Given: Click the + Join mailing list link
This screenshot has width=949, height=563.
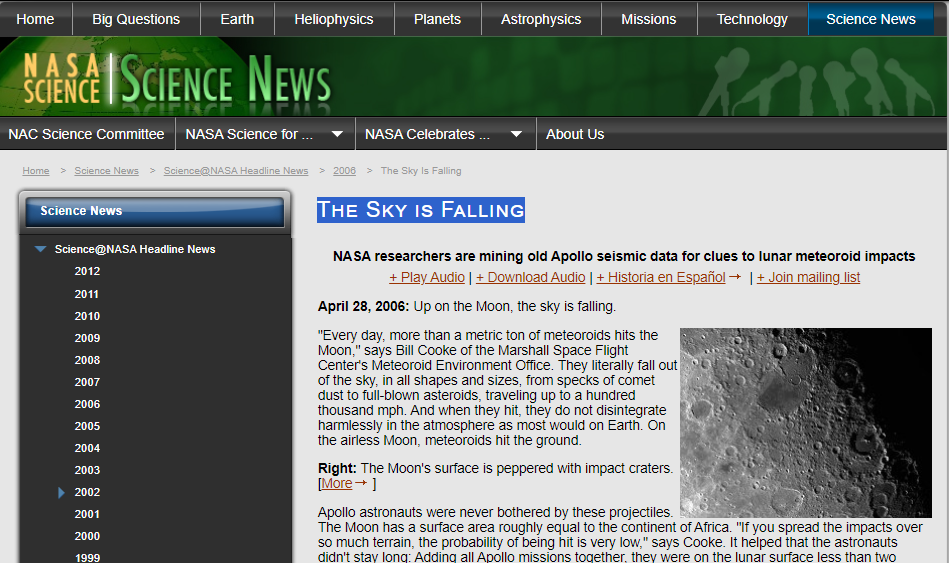Looking at the screenshot, I should [808, 277].
